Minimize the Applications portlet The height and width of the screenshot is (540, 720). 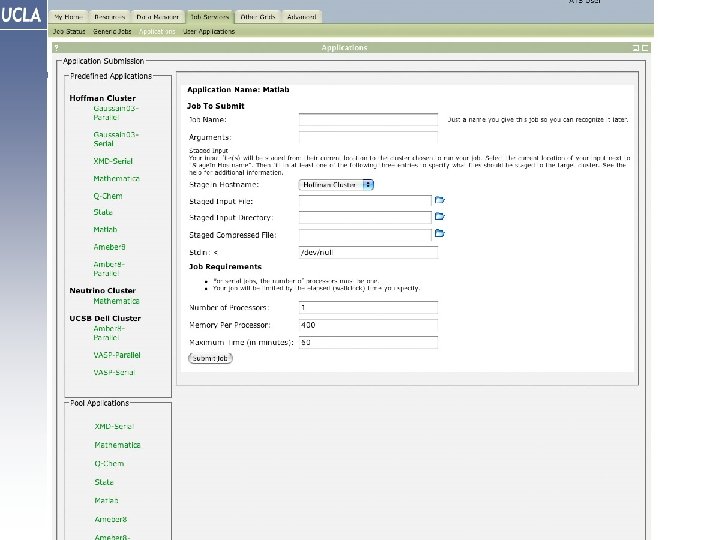click(636, 48)
